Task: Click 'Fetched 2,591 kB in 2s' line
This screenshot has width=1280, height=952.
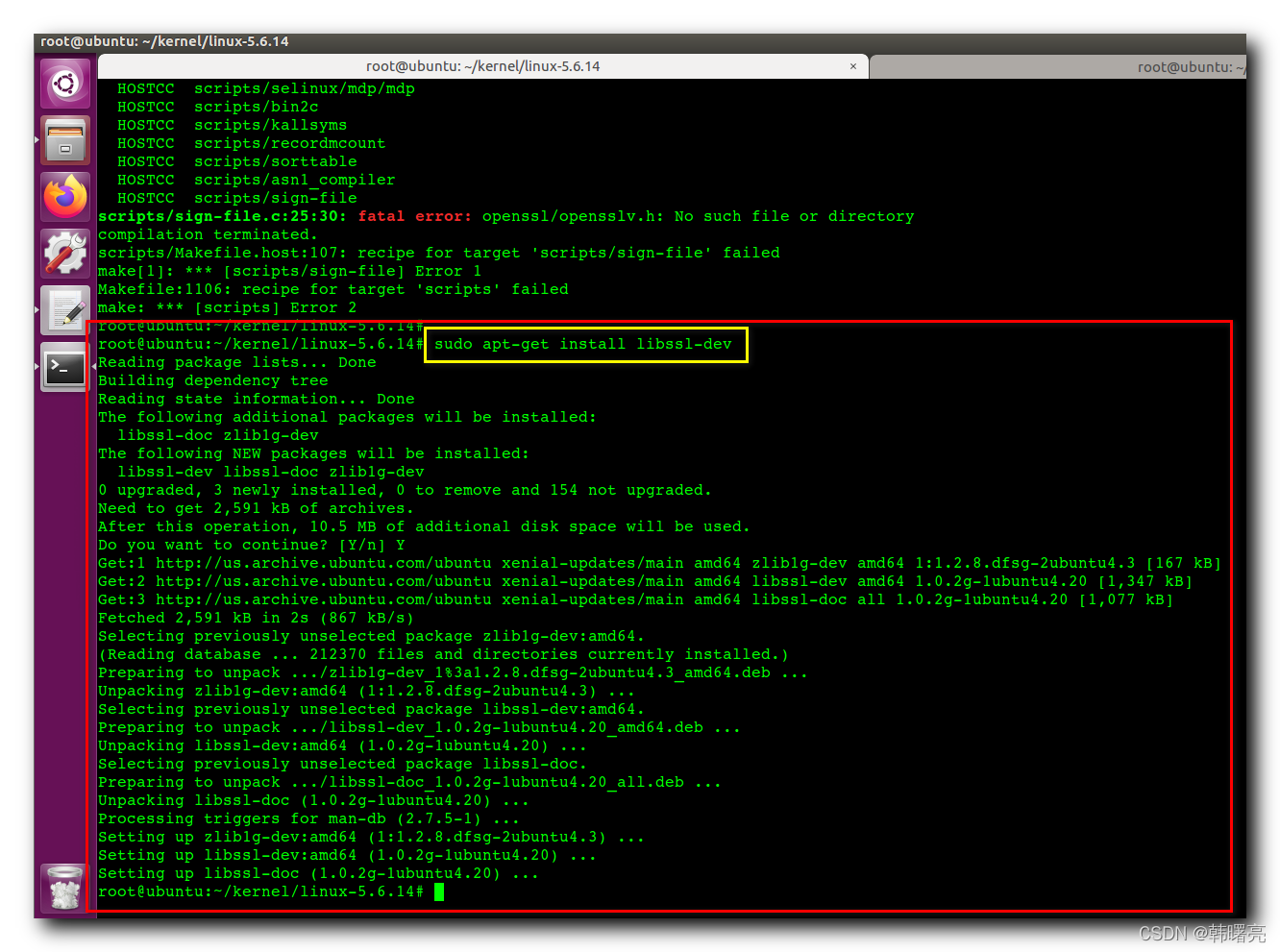Action: tap(256, 618)
